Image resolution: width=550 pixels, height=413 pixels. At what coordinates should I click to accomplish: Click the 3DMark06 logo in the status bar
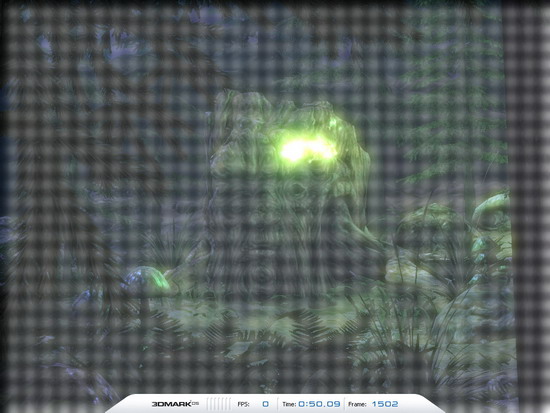coord(175,404)
